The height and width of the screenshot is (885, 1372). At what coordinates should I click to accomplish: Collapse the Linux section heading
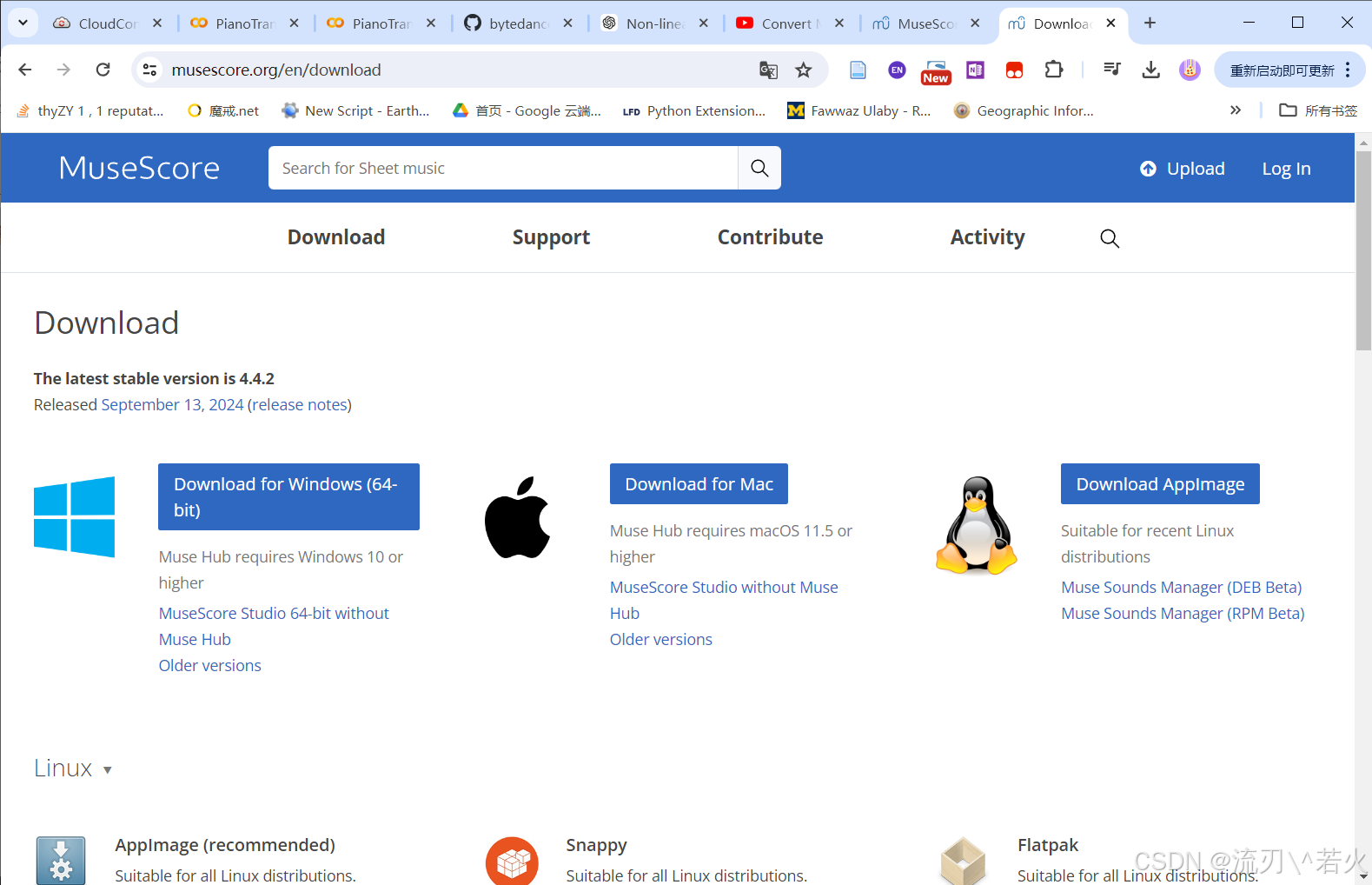pyautogui.click(x=73, y=769)
